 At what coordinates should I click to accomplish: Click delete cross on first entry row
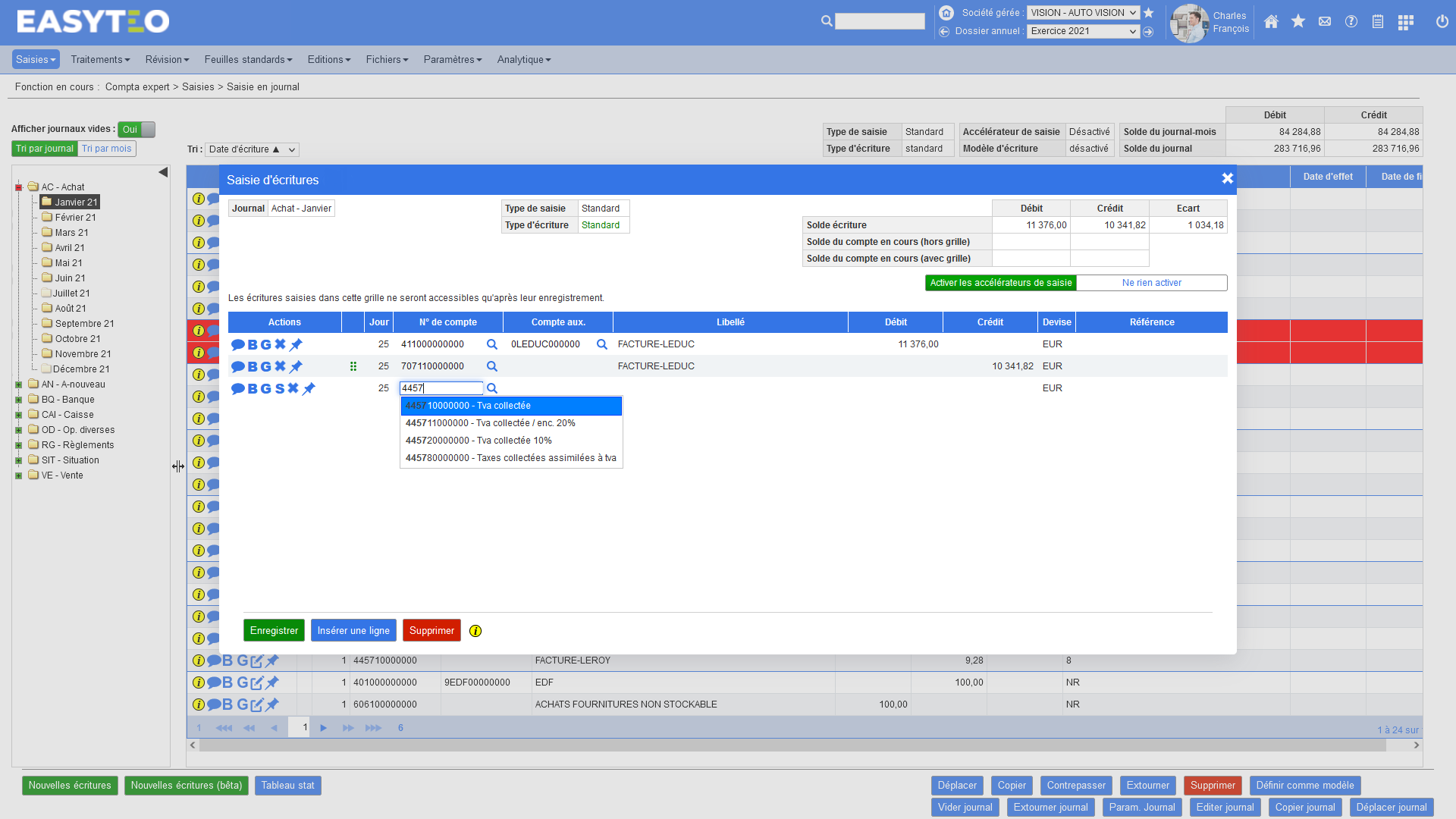click(280, 344)
